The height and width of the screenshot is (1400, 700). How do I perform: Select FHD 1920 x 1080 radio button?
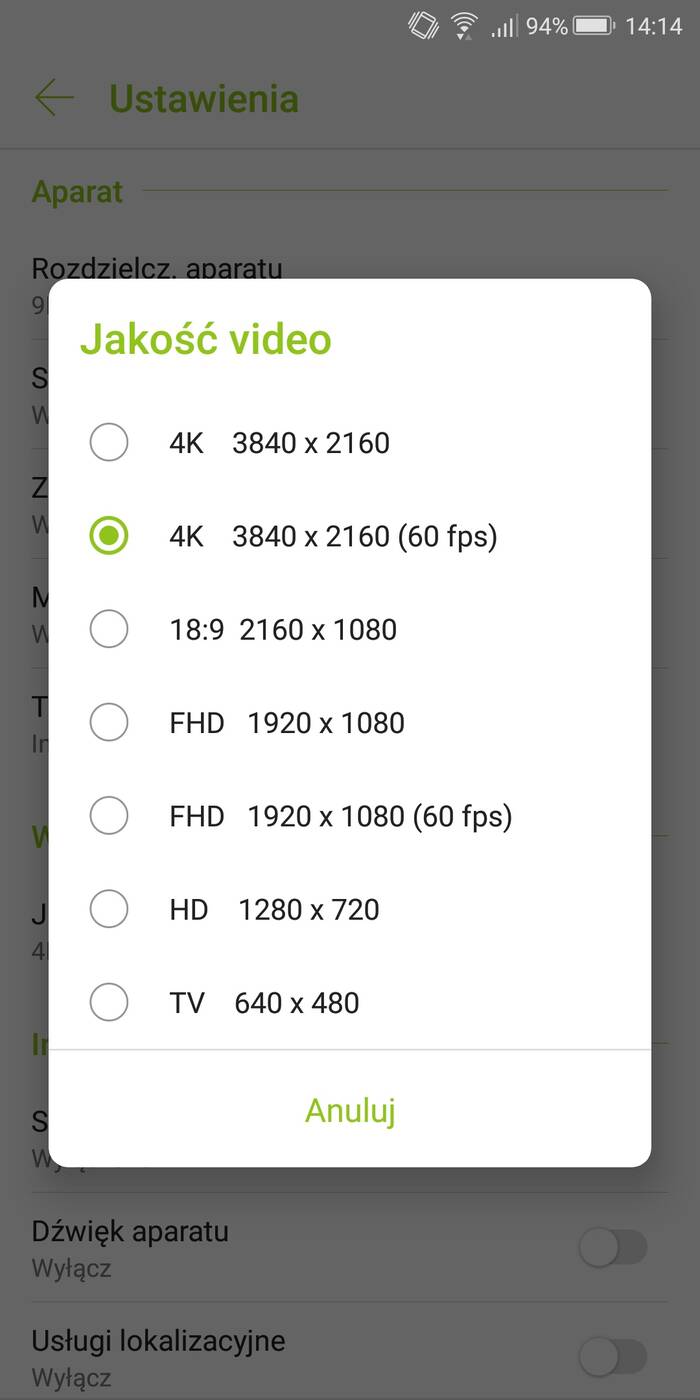coord(109,723)
